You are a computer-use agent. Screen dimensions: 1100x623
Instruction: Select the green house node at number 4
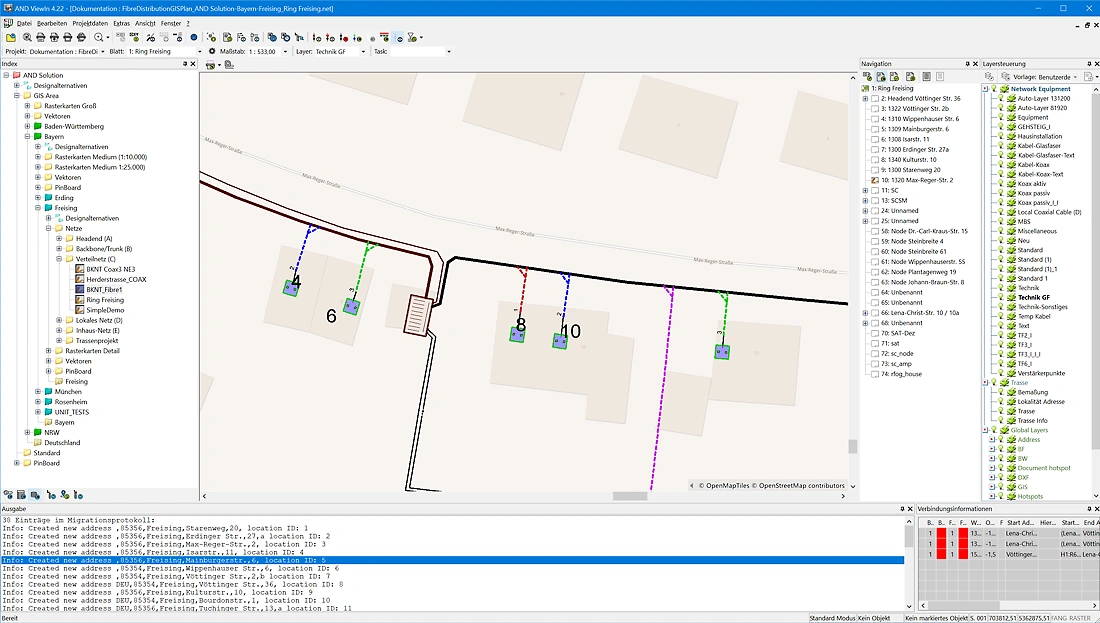click(x=290, y=288)
